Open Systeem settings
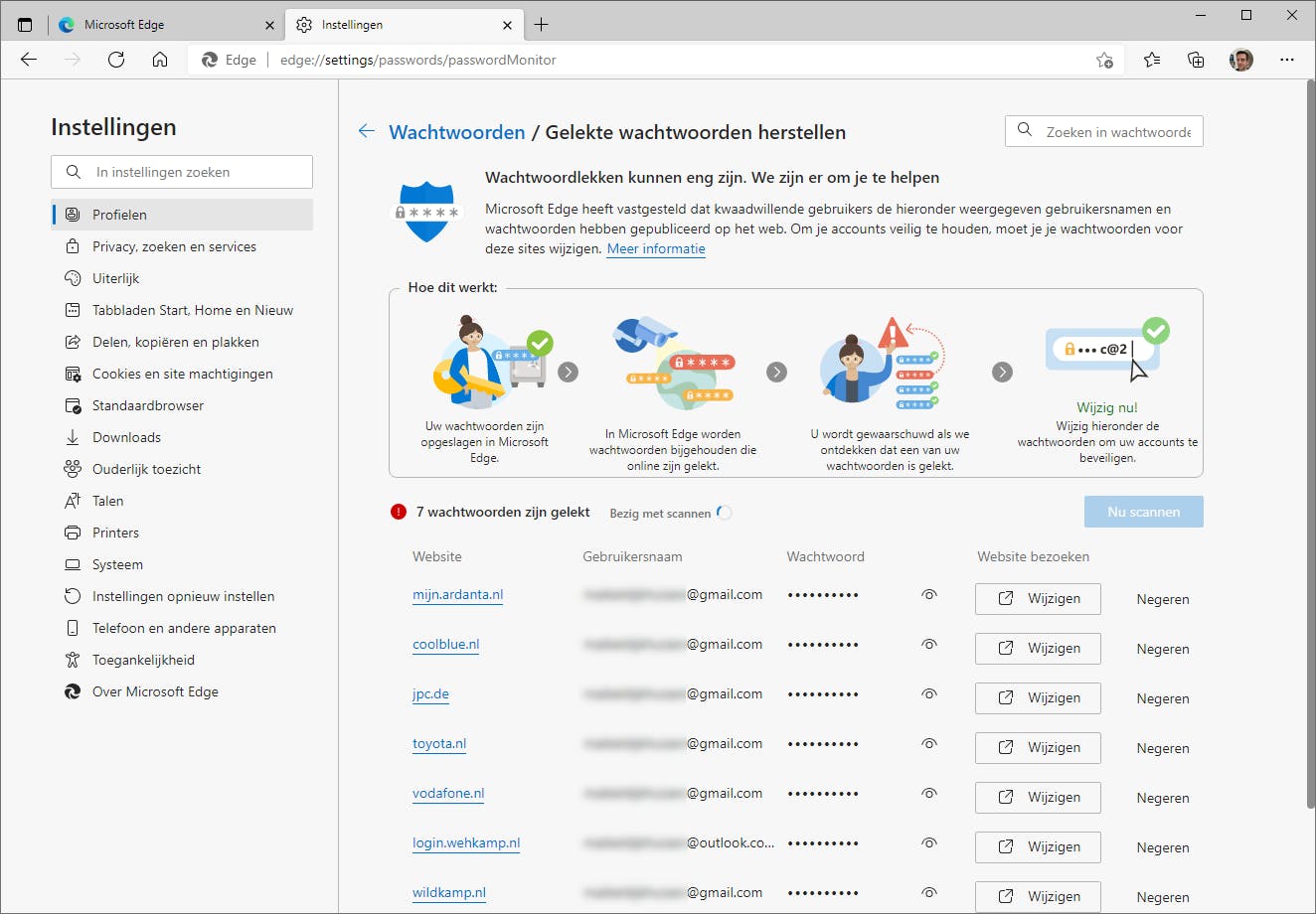 182,564
